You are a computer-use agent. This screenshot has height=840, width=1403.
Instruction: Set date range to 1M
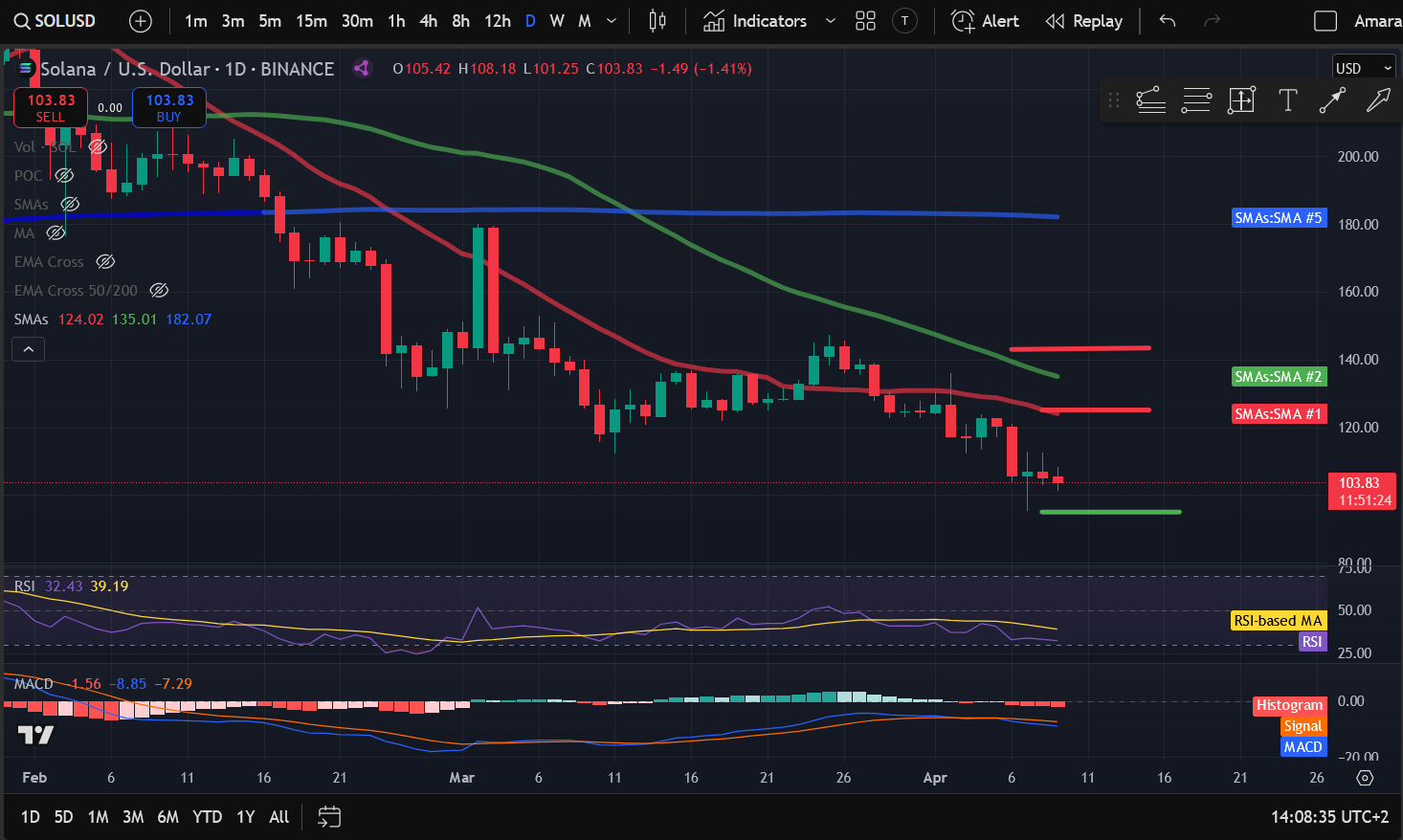pos(98,817)
